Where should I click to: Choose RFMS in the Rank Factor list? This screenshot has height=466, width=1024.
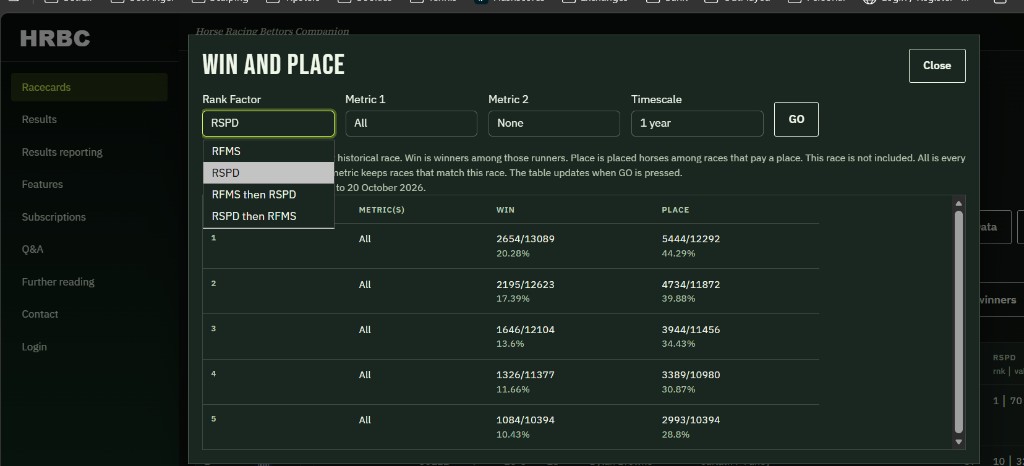click(x=268, y=151)
